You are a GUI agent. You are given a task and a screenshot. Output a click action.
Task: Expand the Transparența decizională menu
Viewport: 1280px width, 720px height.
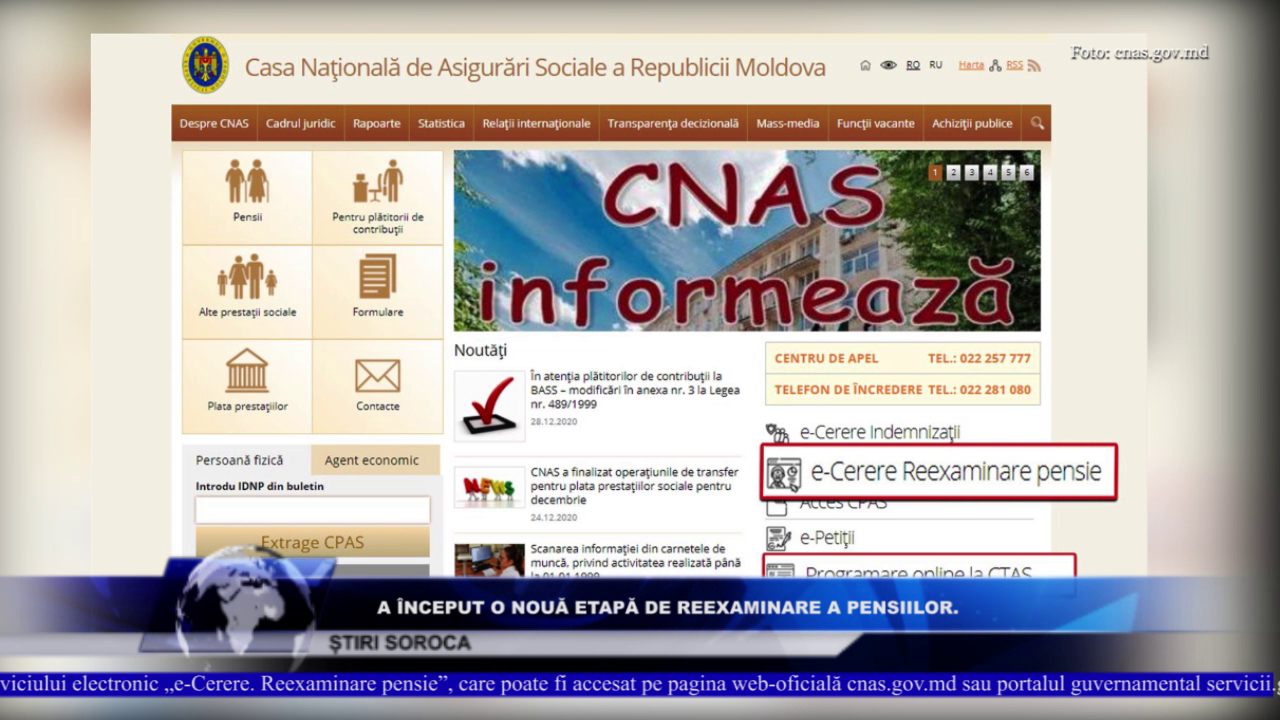click(673, 123)
